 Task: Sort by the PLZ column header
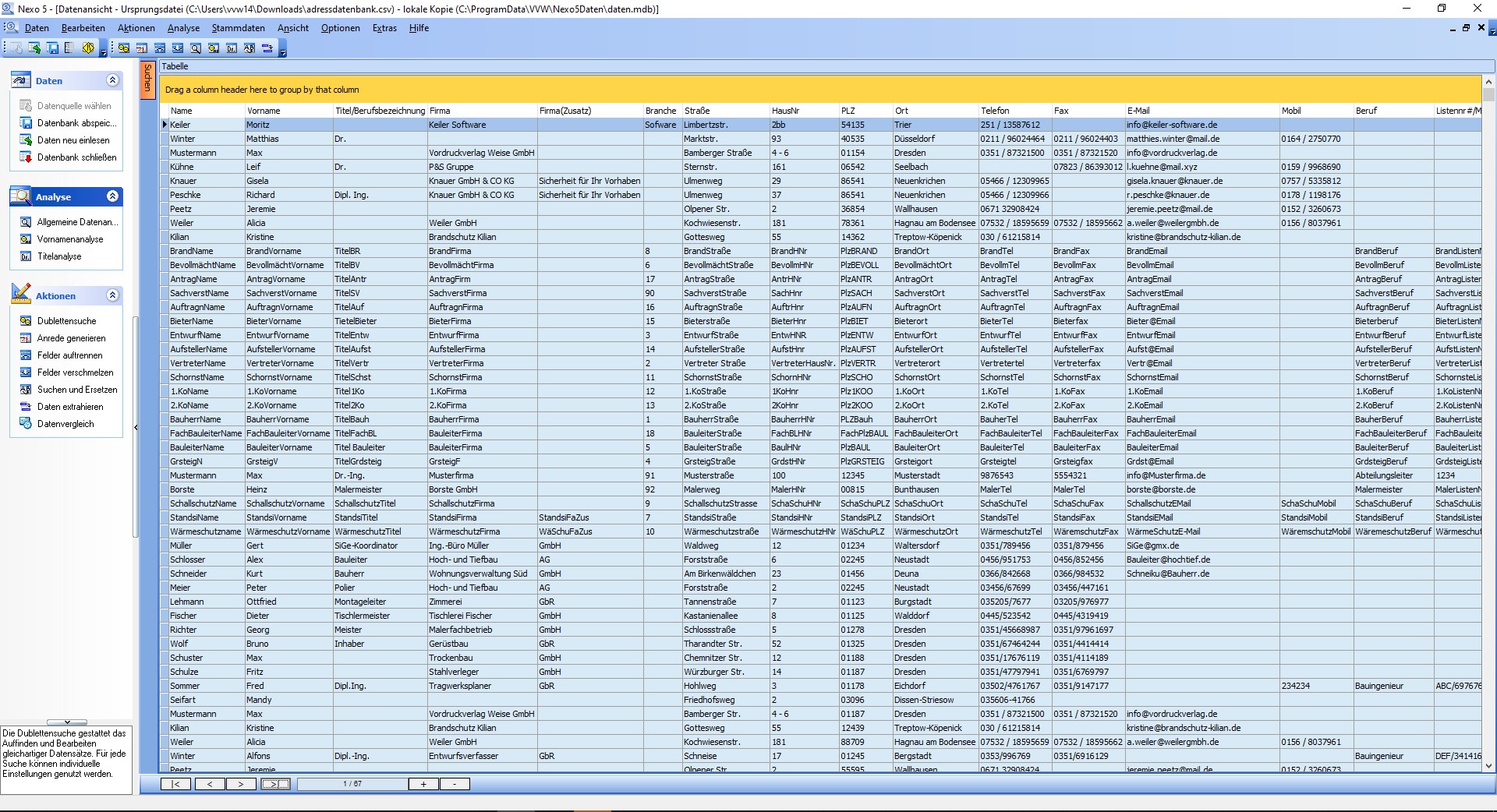coord(848,111)
